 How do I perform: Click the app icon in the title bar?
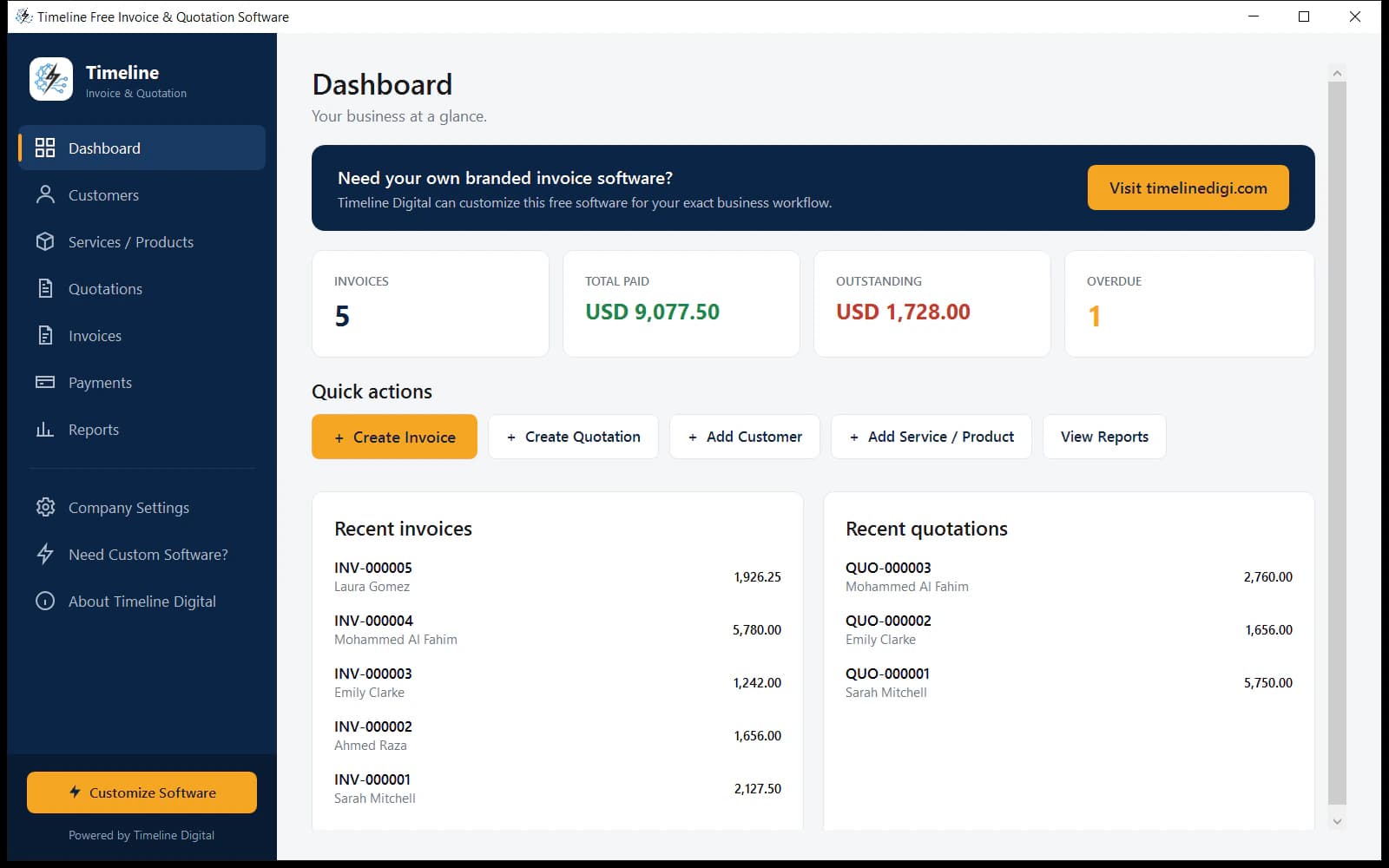[23, 16]
